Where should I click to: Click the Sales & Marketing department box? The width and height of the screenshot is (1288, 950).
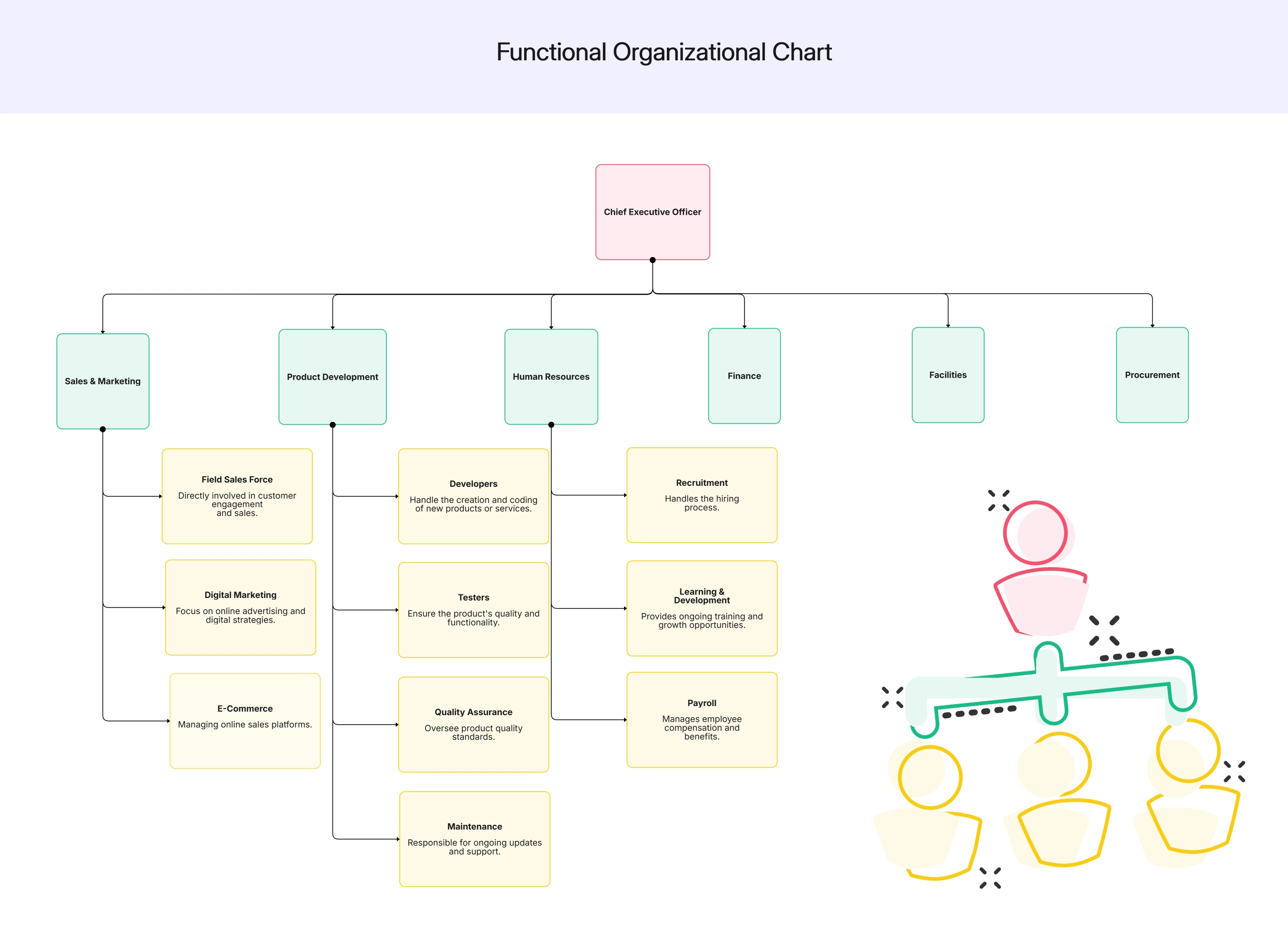click(103, 381)
